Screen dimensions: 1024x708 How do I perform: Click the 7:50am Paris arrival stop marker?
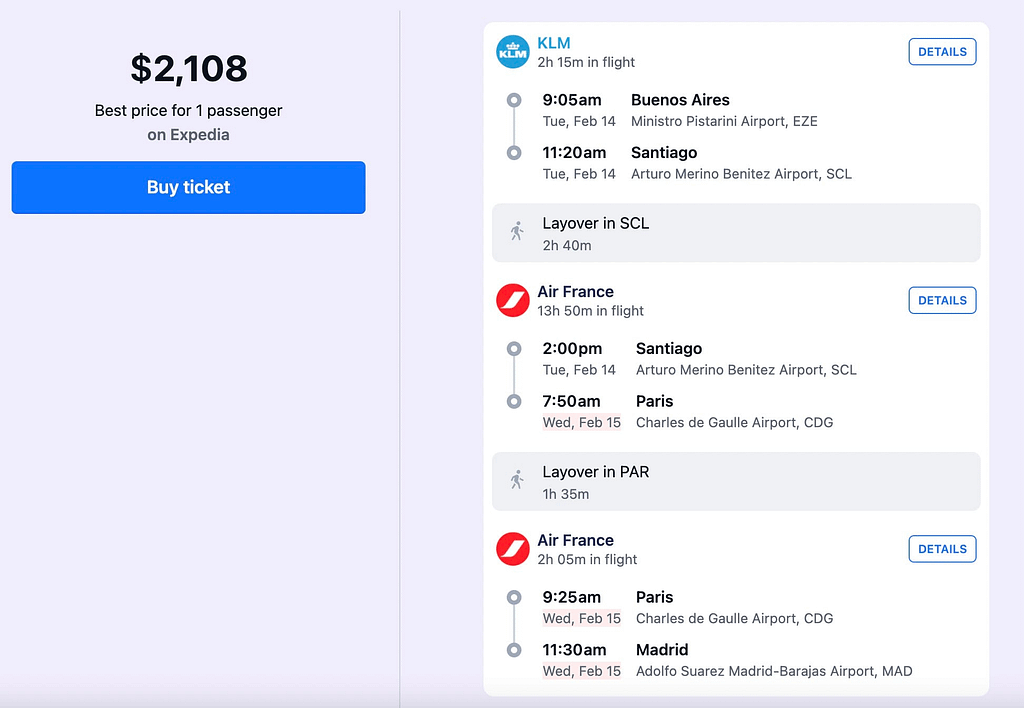[514, 402]
